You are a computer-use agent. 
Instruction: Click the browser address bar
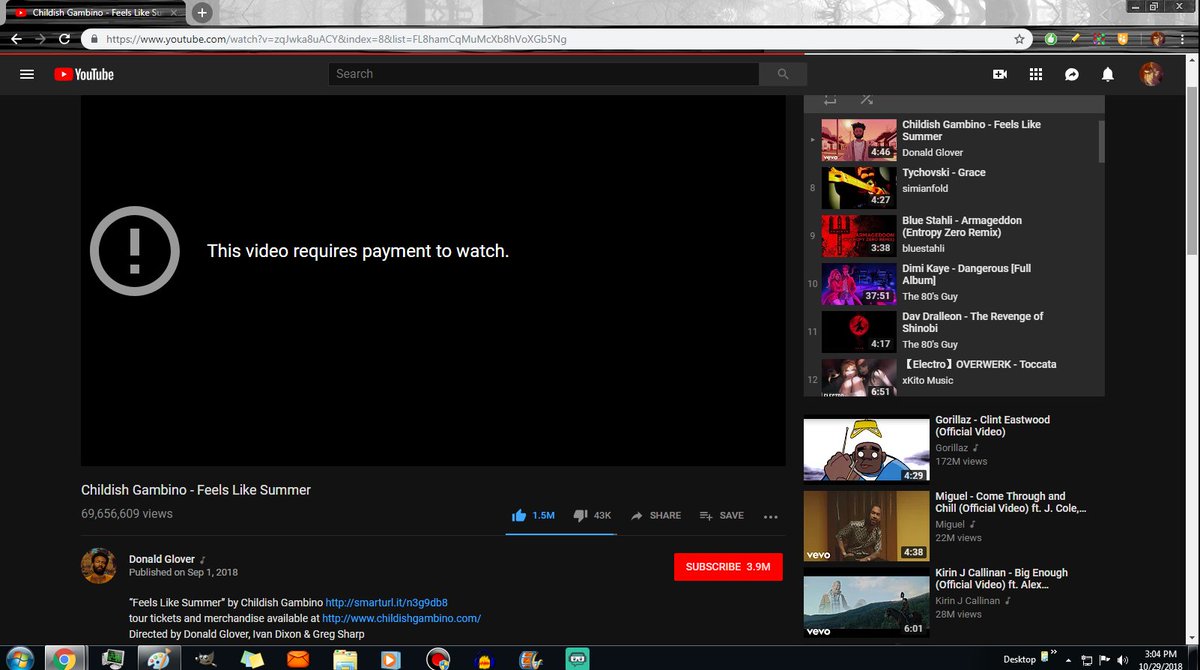pyautogui.click(x=555, y=39)
